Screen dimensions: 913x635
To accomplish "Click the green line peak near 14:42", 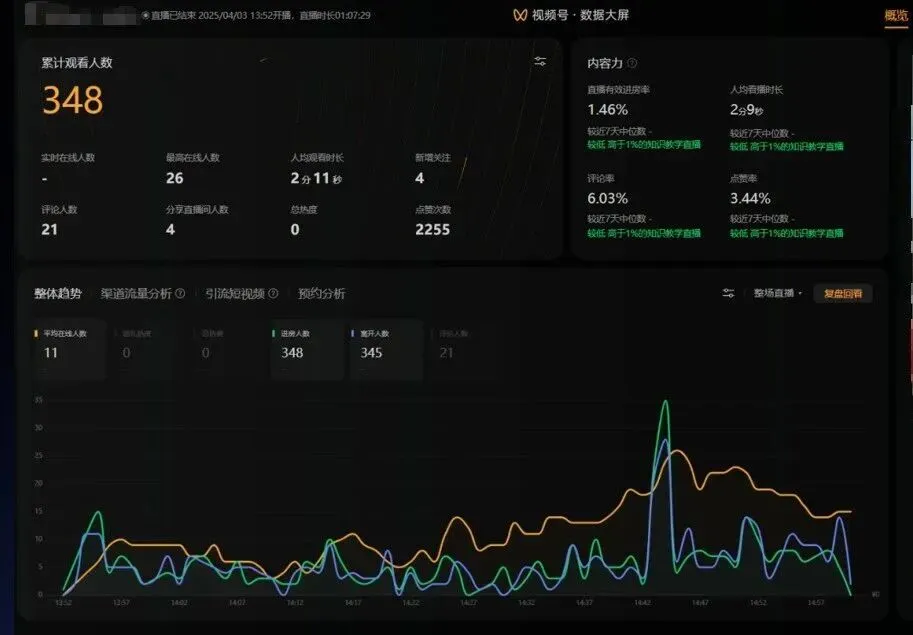I will pos(665,401).
